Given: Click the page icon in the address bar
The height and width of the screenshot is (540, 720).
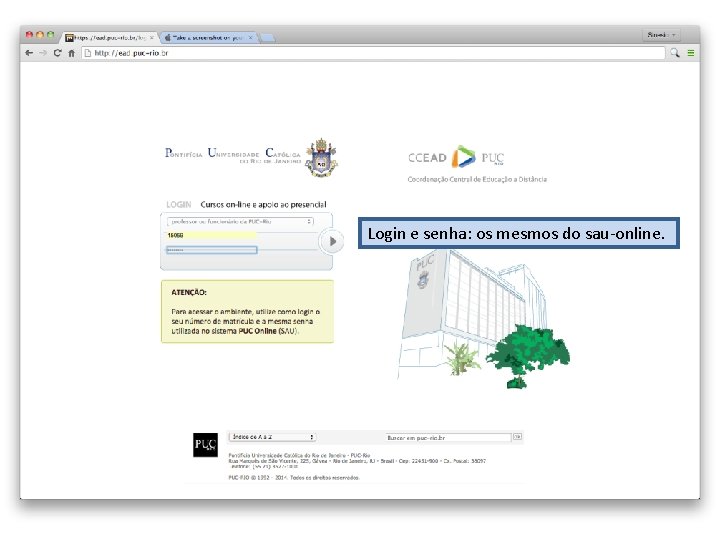Looking at the screenshot, I should pyautogui.click(x=88, y=53).
